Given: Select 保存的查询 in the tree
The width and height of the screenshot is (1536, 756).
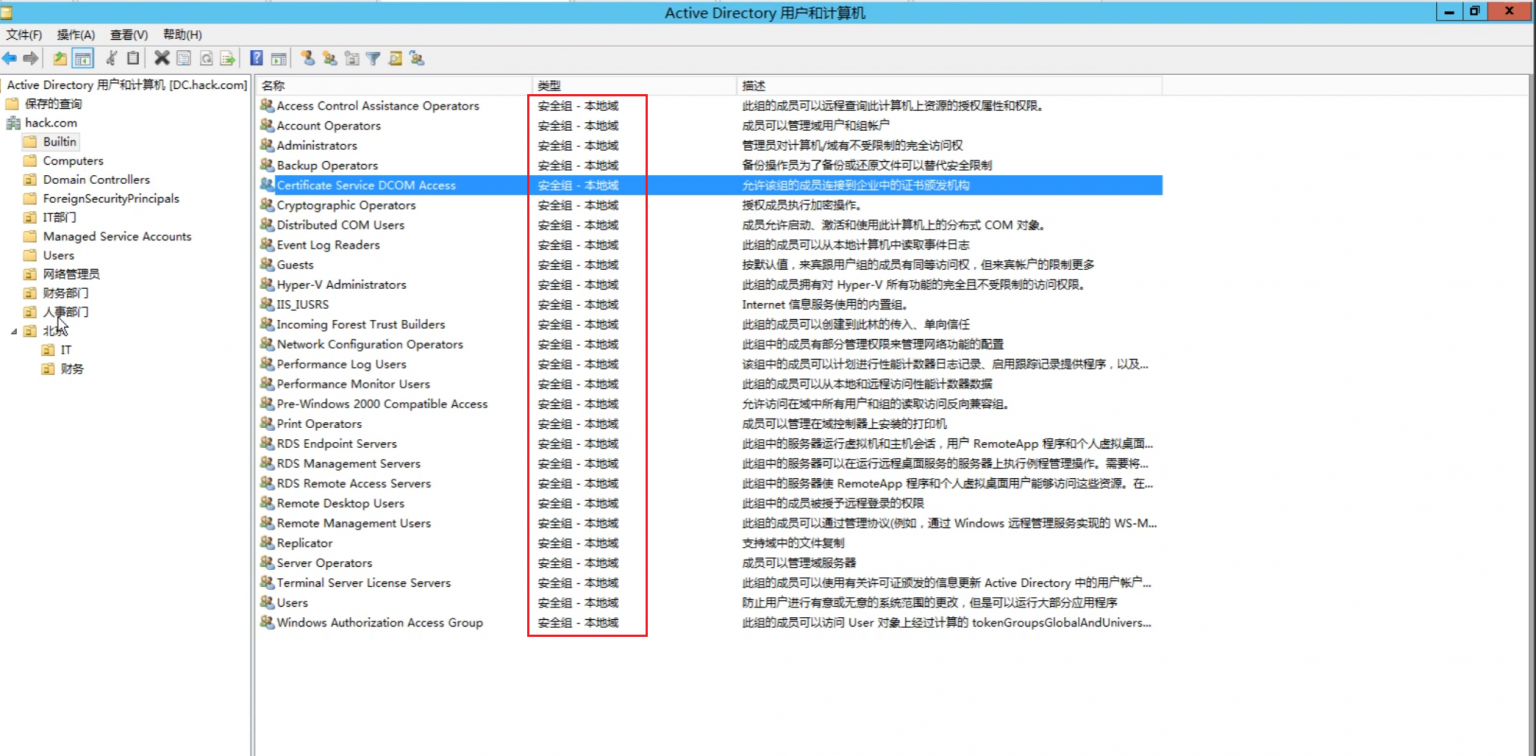Looking at the screenshot, I should coord(53,103).
